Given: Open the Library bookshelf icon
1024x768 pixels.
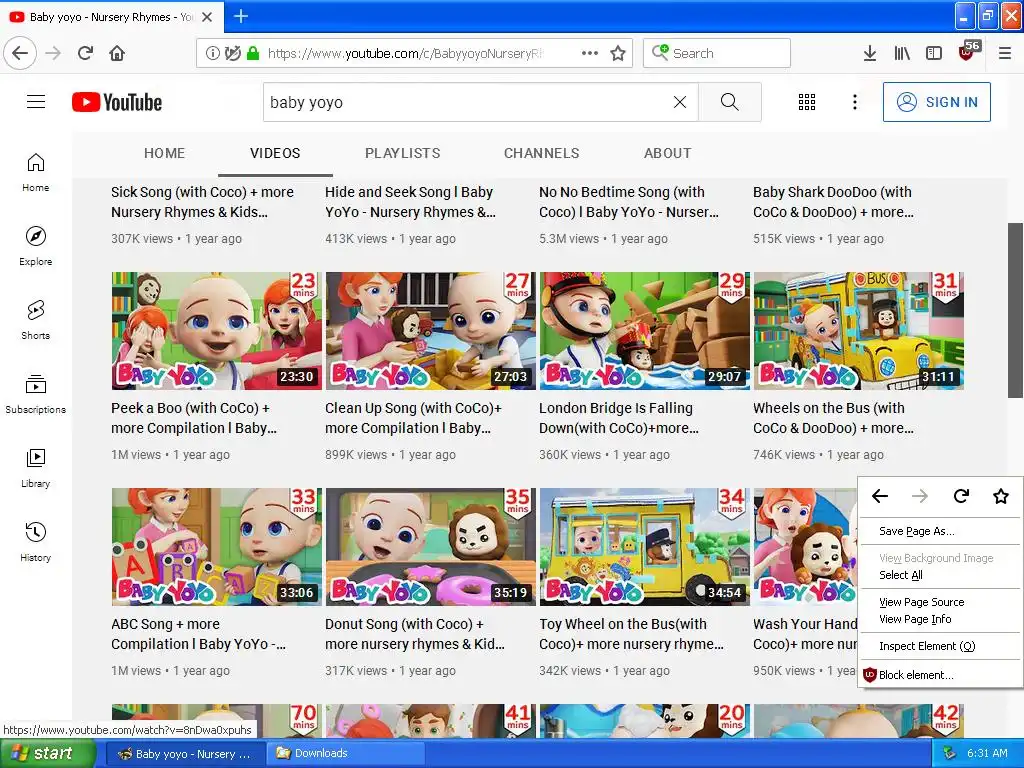Looking at the screenshot, I should click(x=902, y=53).
